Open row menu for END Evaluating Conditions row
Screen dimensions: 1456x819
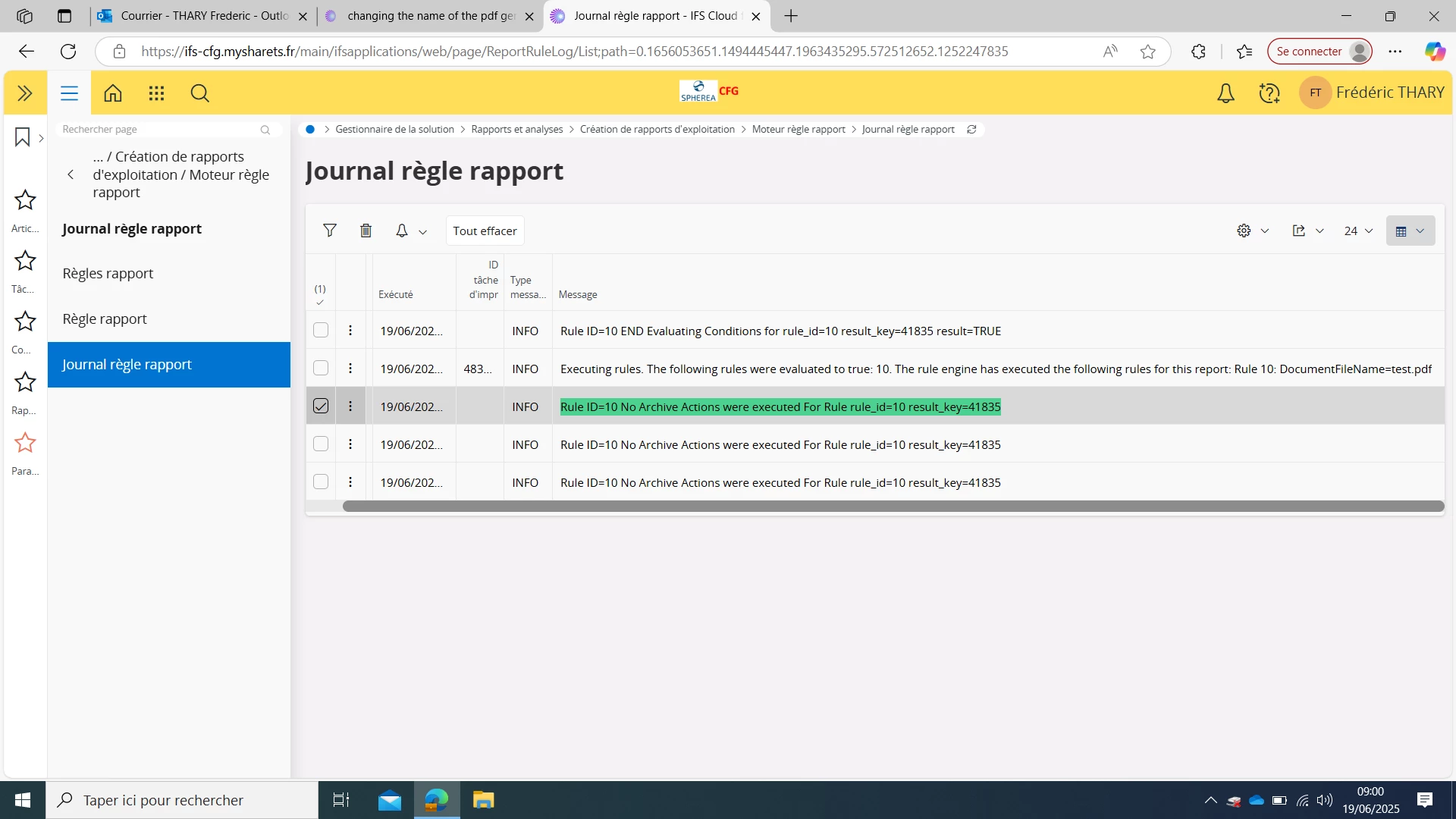coord(350,331)
